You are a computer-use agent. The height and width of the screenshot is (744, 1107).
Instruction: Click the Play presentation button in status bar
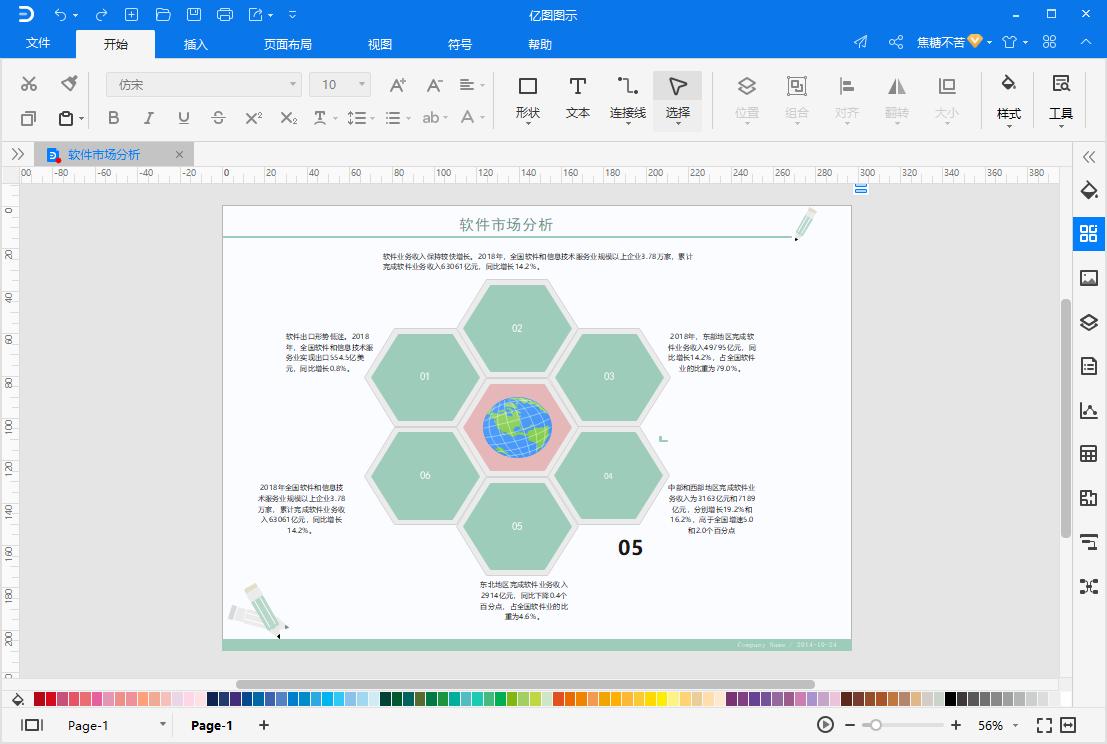[825, 725]
